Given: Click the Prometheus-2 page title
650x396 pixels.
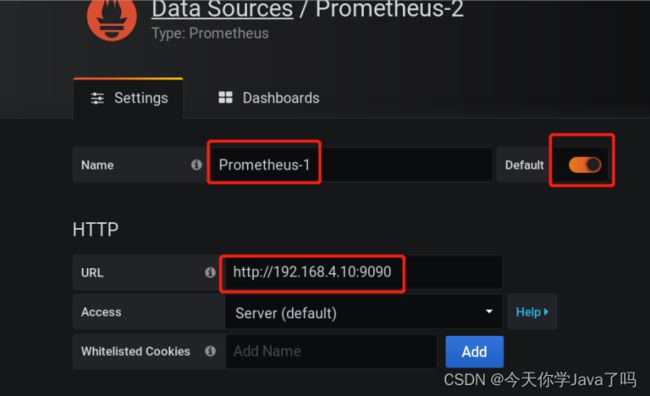Looking at the screenshot, I should click(390, 9).
